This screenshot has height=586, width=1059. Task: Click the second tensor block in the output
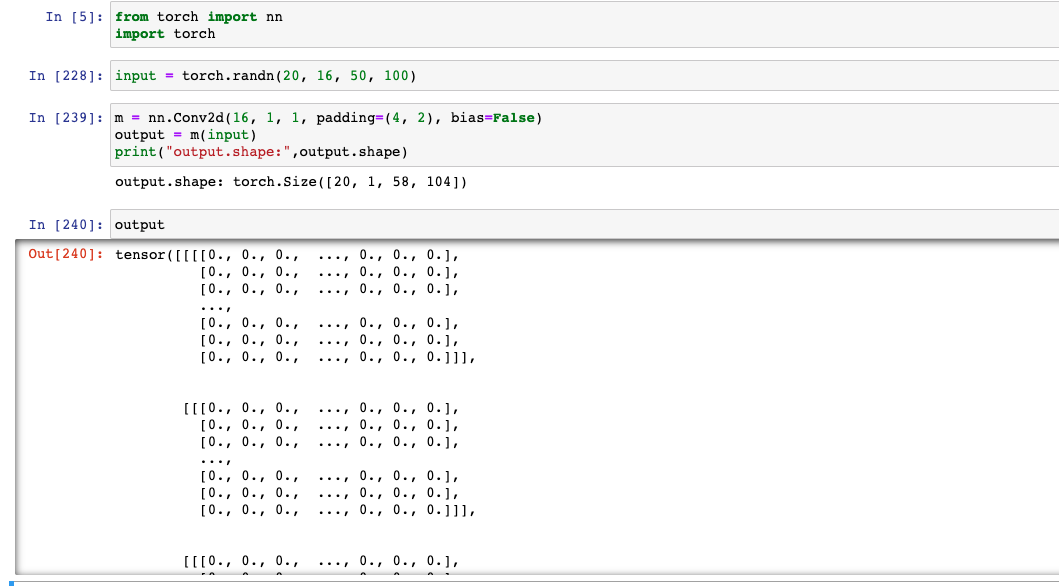pos(328,458)
